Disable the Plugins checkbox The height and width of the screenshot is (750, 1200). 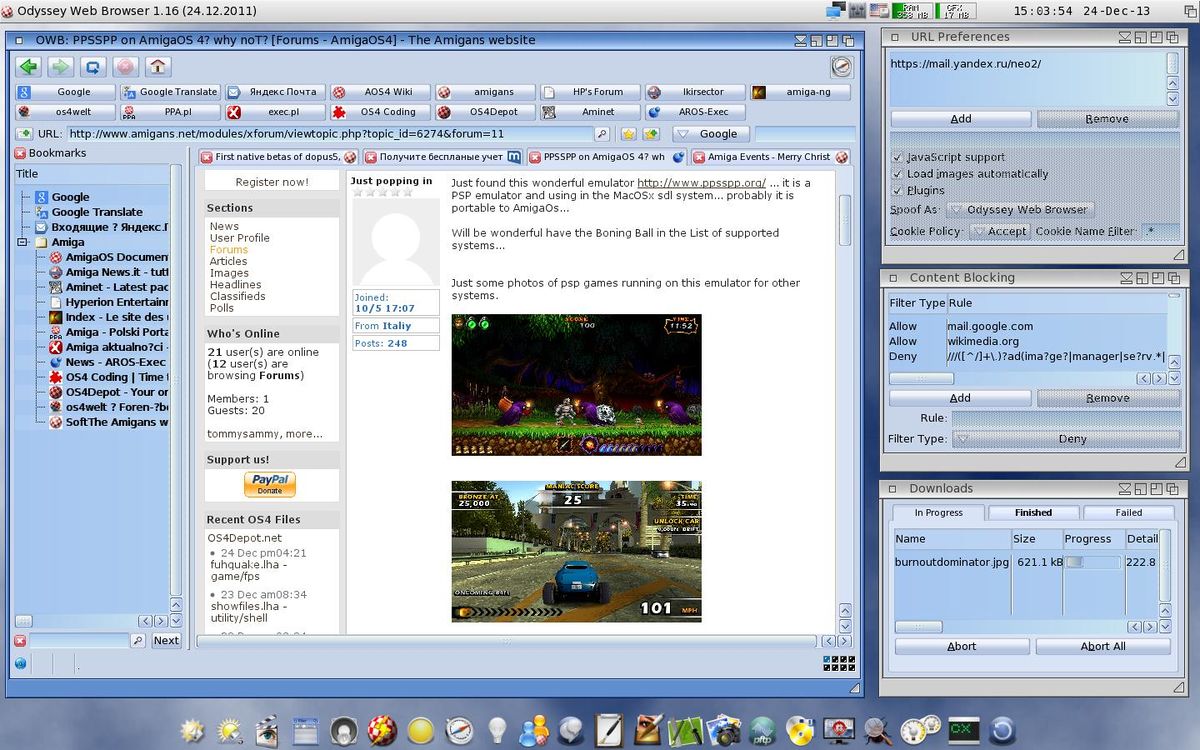[x=897, y=190]
